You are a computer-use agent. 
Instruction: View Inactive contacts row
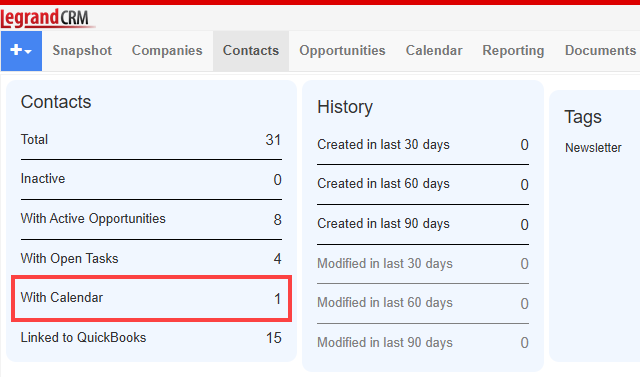pos(151,179)
